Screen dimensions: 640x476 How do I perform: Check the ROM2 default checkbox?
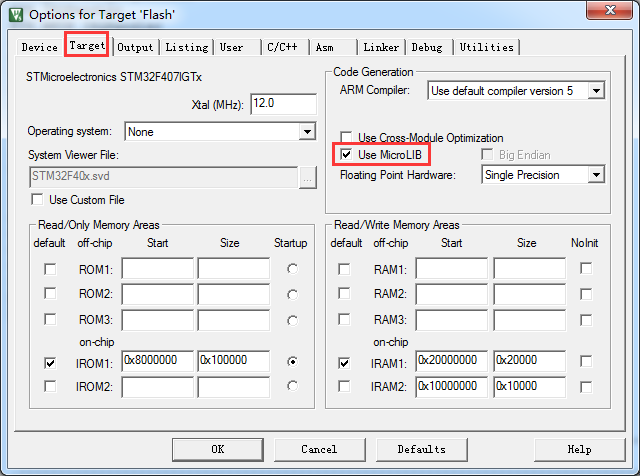50,294
